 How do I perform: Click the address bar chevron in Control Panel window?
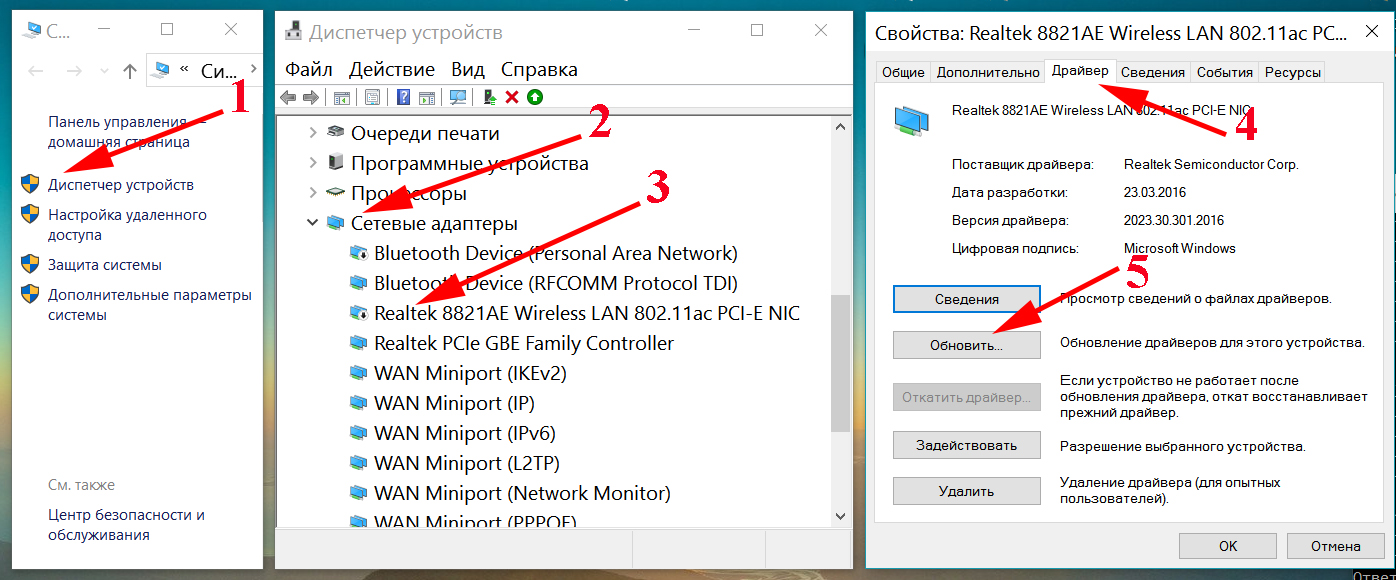254,70
